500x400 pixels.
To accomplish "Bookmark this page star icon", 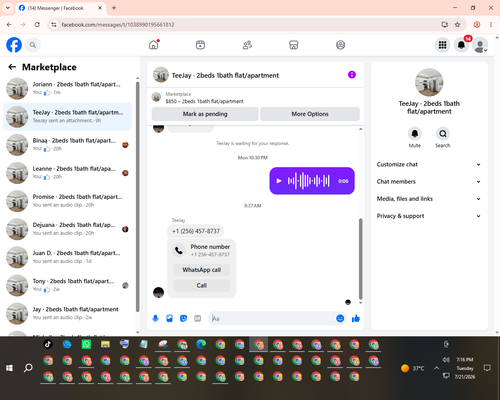I will tap(457, 25).
